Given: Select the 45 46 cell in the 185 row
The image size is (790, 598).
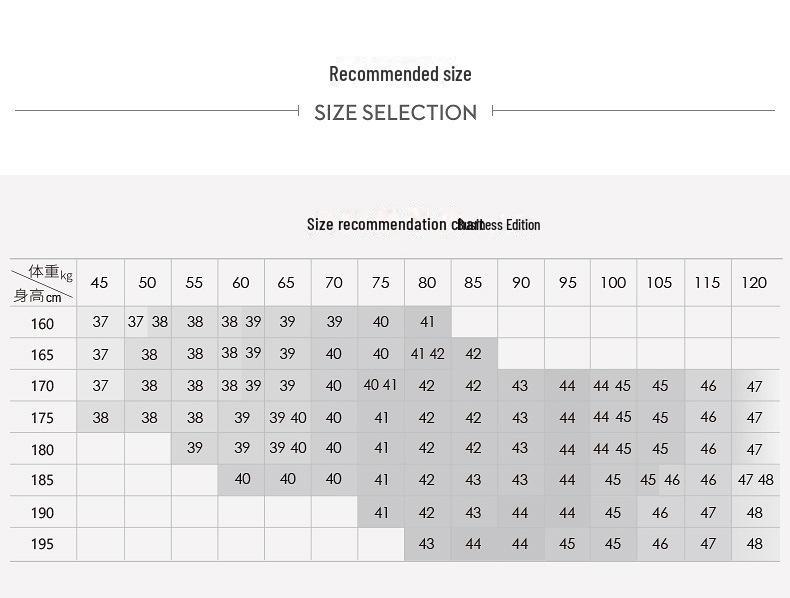Looking at the screenshot, I should click(x=659, y=480).
